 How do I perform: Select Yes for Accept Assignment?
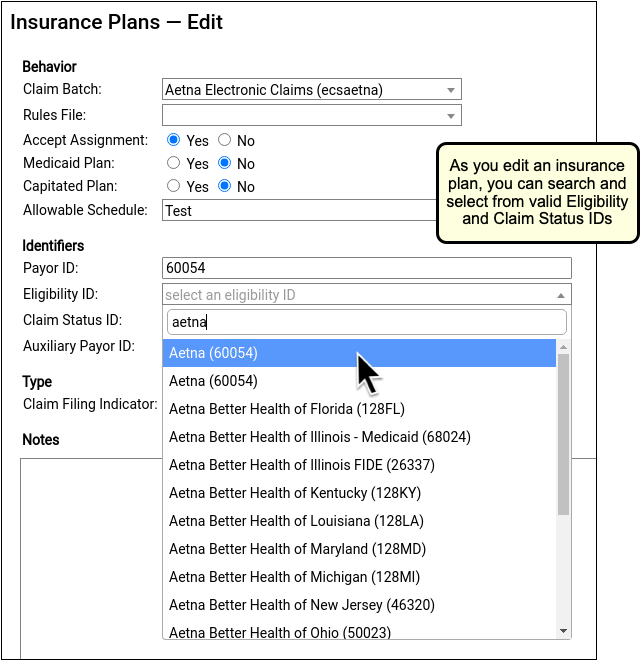coord(173,140)
